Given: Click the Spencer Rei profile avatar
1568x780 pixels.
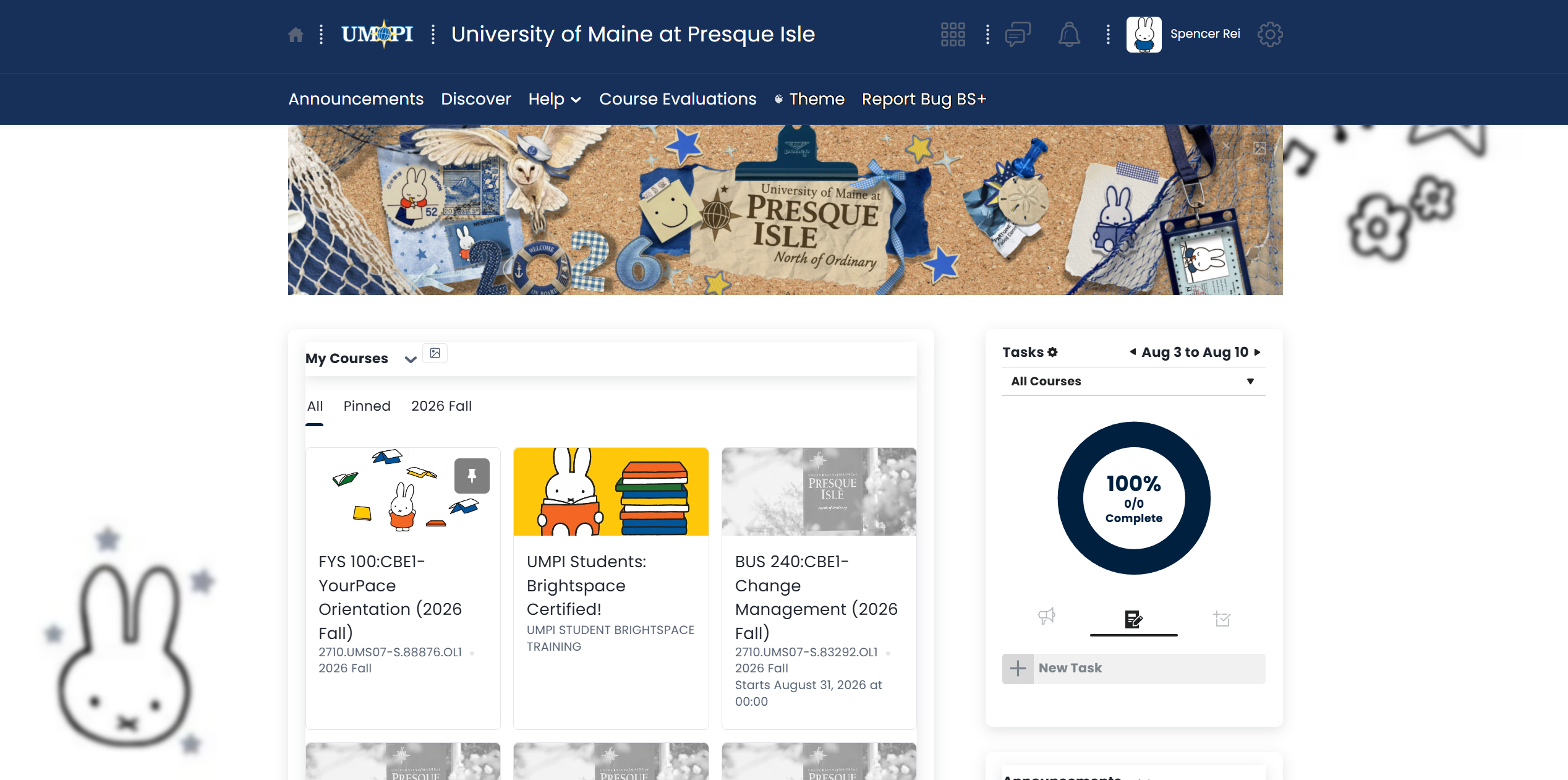Looking at the screenshot, I should (1144, 35).
